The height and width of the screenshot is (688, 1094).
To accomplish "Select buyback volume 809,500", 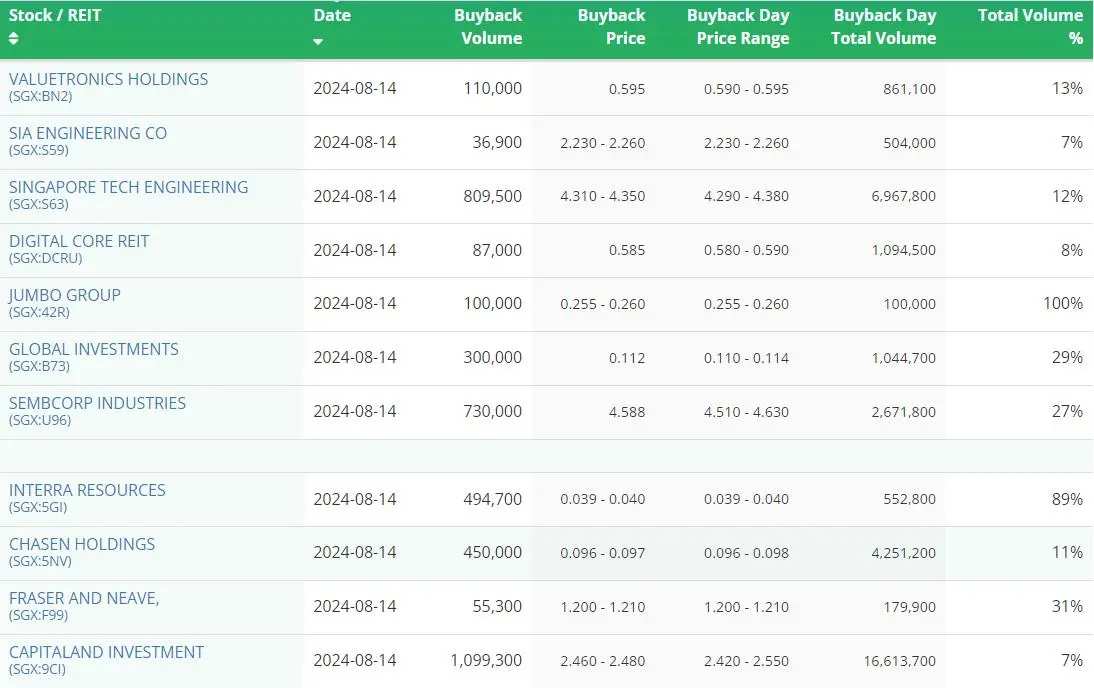I will click(x=493, y=196).
